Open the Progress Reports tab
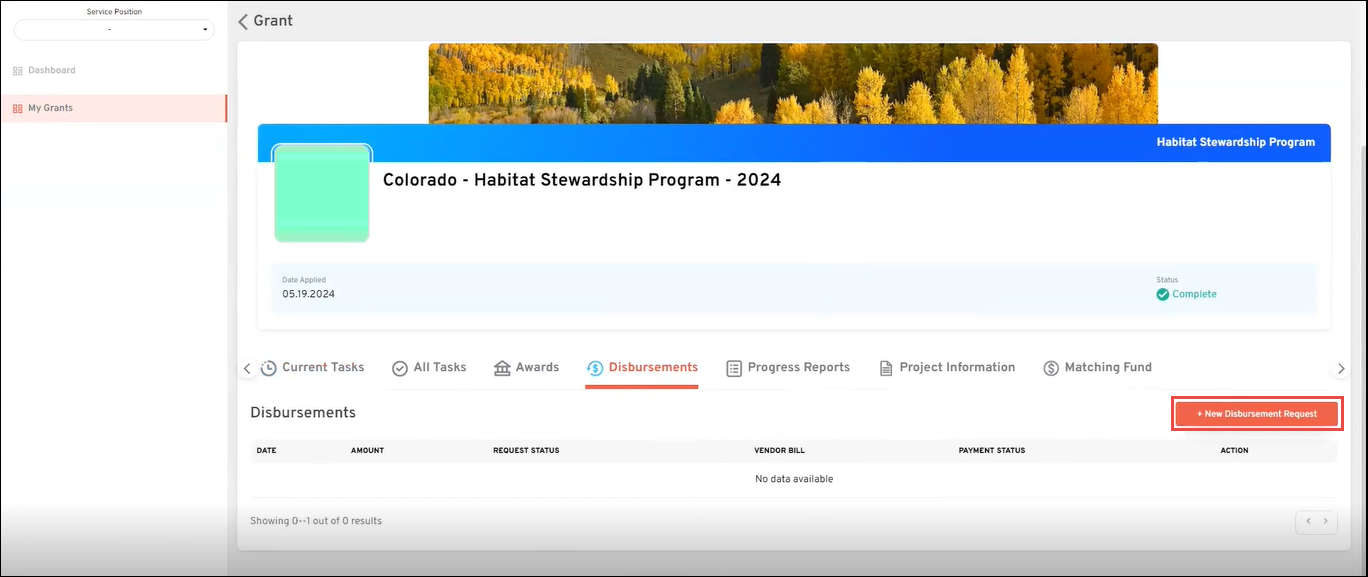 coord(798,367)
